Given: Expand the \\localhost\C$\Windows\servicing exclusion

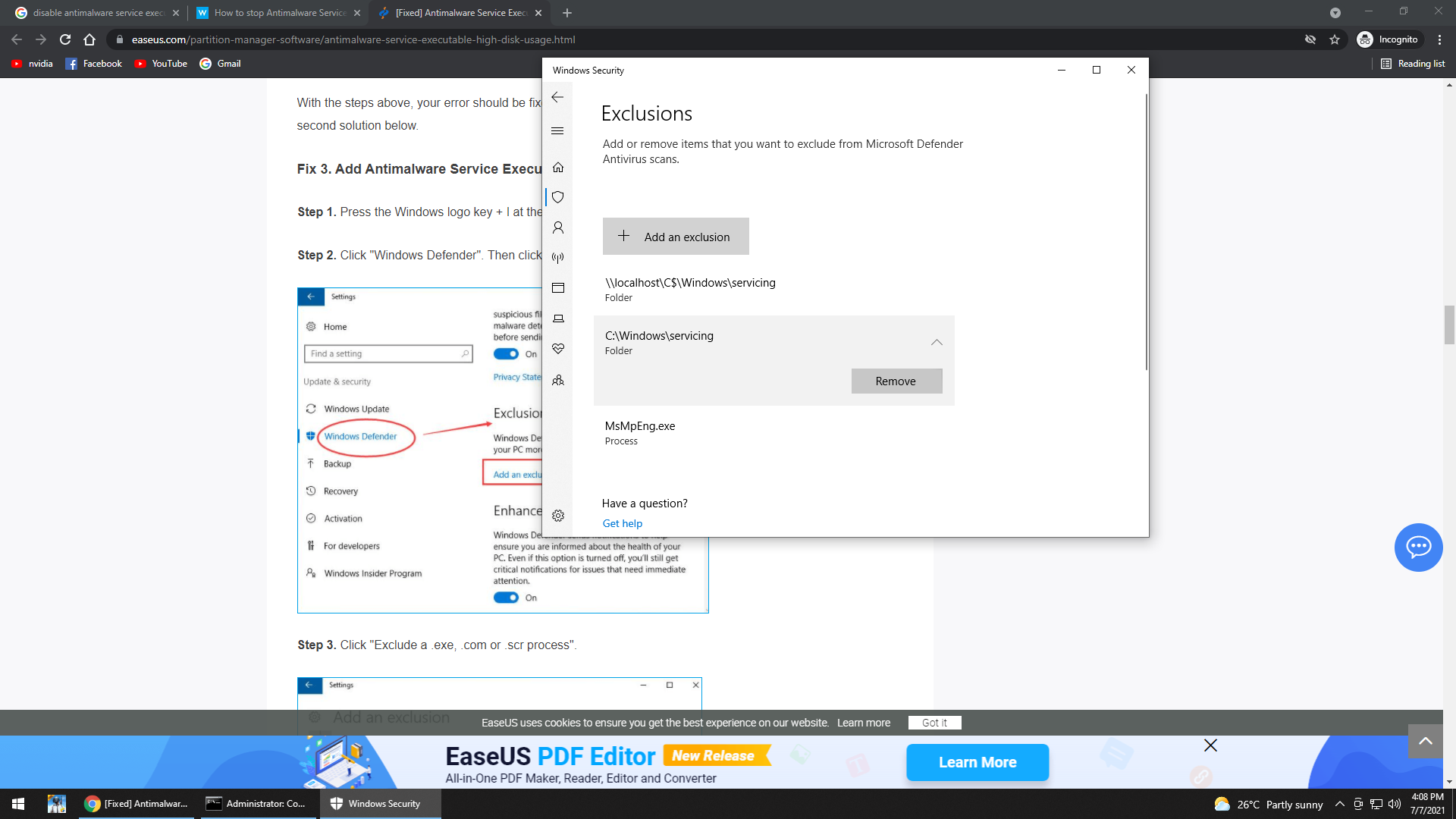Looking at the screenshot, I should 773,290.
